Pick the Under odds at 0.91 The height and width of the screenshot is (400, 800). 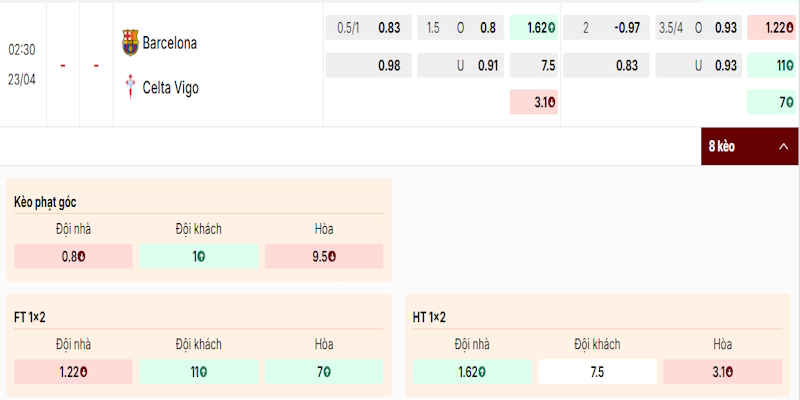click(x=460, y=66)
